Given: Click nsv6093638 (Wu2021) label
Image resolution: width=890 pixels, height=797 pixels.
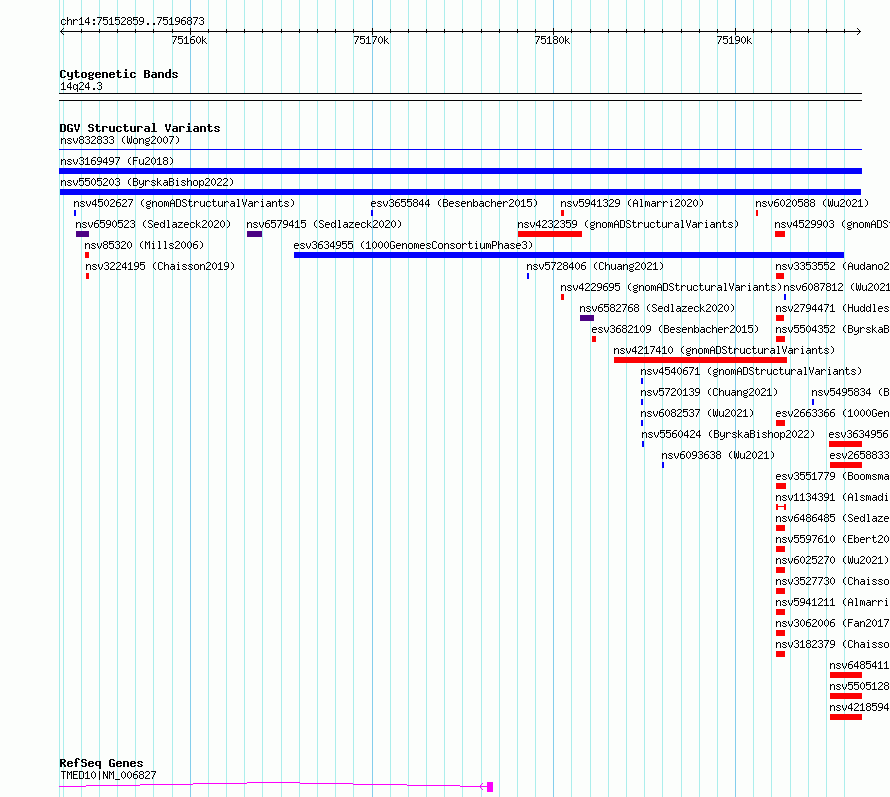Looking at the screenshot, I should (x=718, y=455).
